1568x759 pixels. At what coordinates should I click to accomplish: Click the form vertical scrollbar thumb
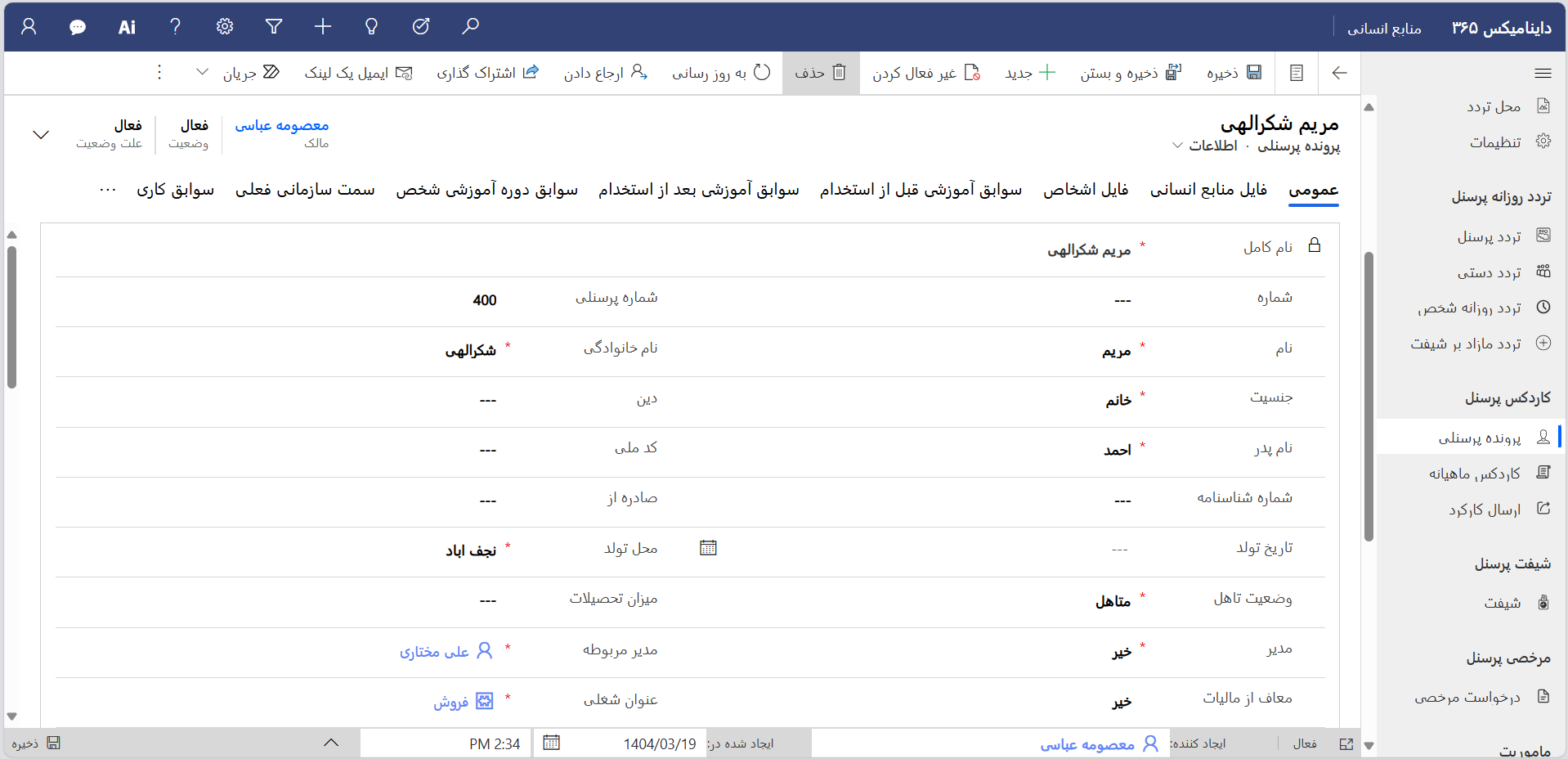[11, 316]
